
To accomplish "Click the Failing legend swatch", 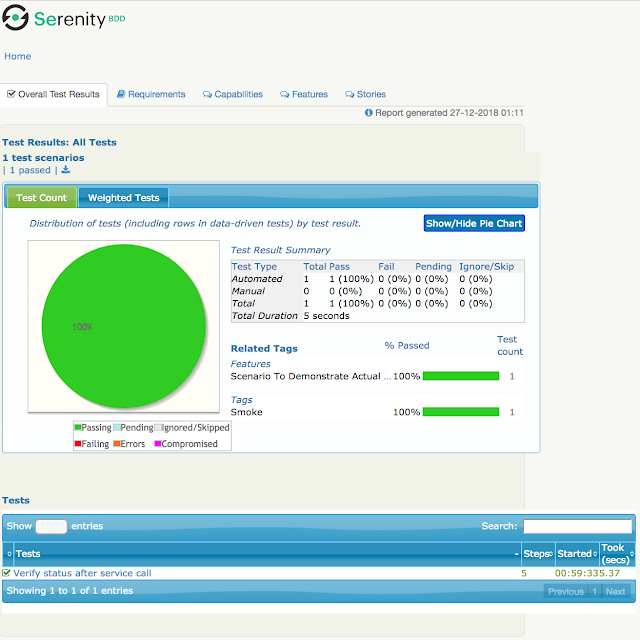I will 78,444.
